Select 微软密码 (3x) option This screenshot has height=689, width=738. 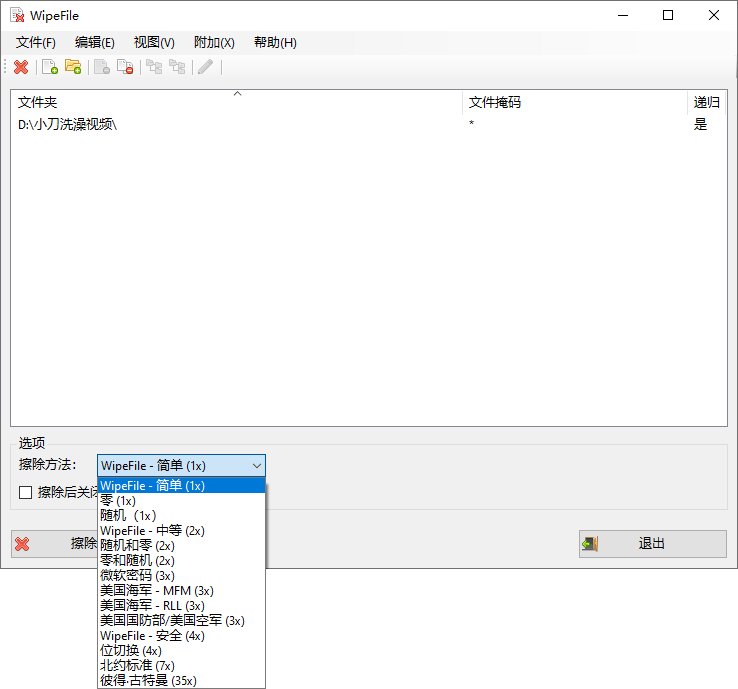tap(137, 575)
